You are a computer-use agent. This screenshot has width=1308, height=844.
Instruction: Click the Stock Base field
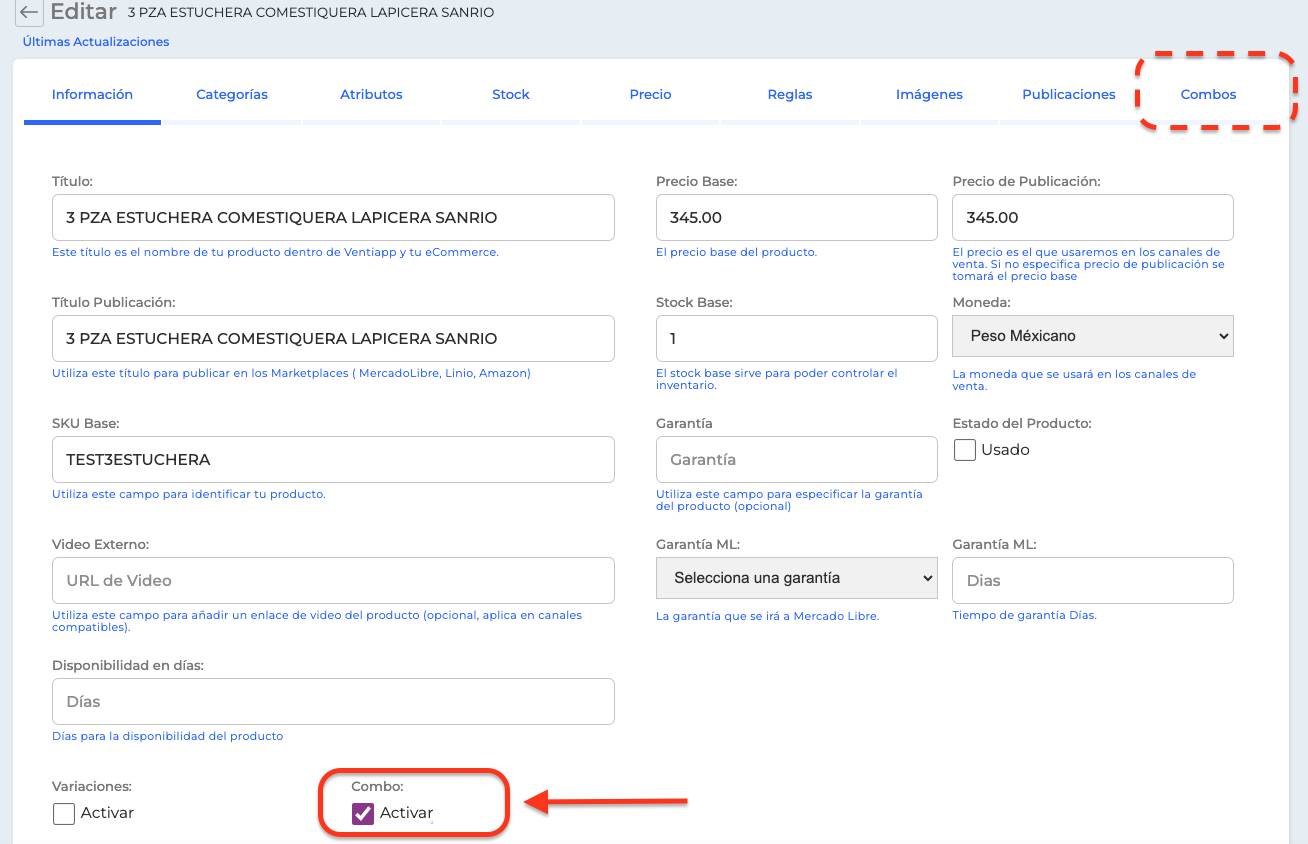pyautogui.click(x=797, y=338)
